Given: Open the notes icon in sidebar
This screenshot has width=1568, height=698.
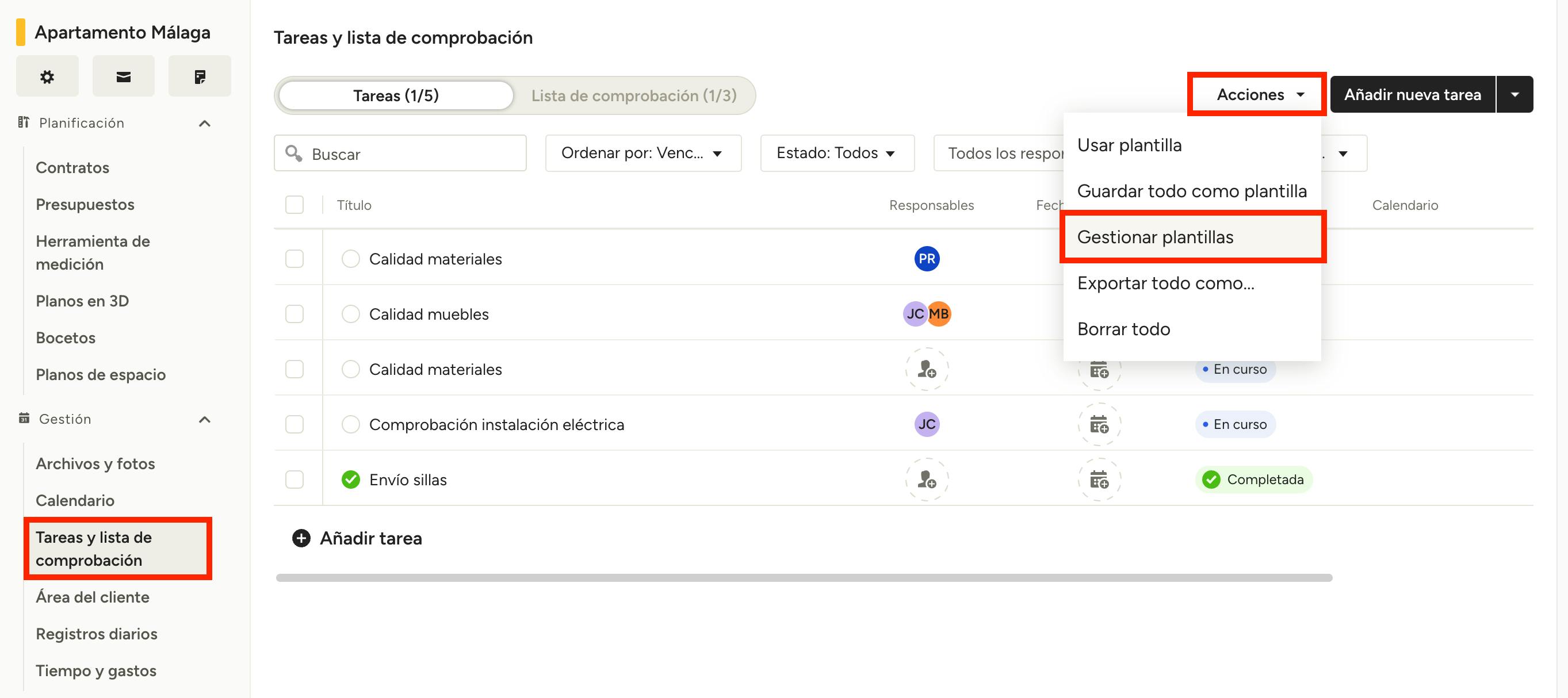Looking at the screenshot, I should (200, 76).
